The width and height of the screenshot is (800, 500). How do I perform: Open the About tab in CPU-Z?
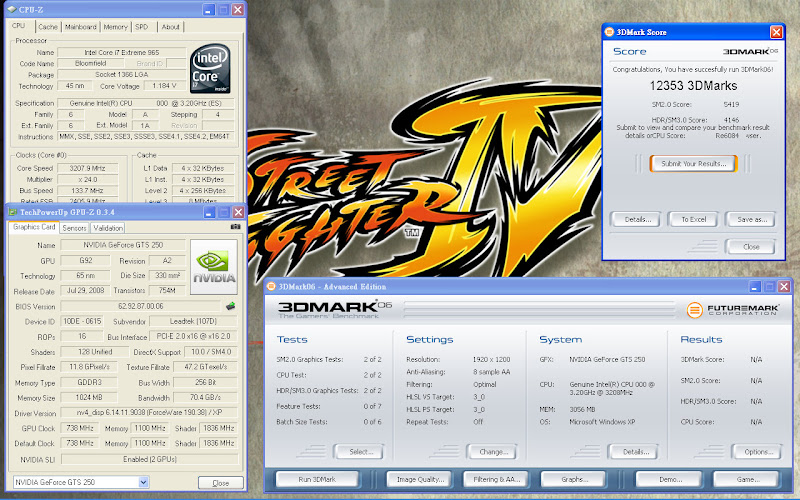[170, 27]
